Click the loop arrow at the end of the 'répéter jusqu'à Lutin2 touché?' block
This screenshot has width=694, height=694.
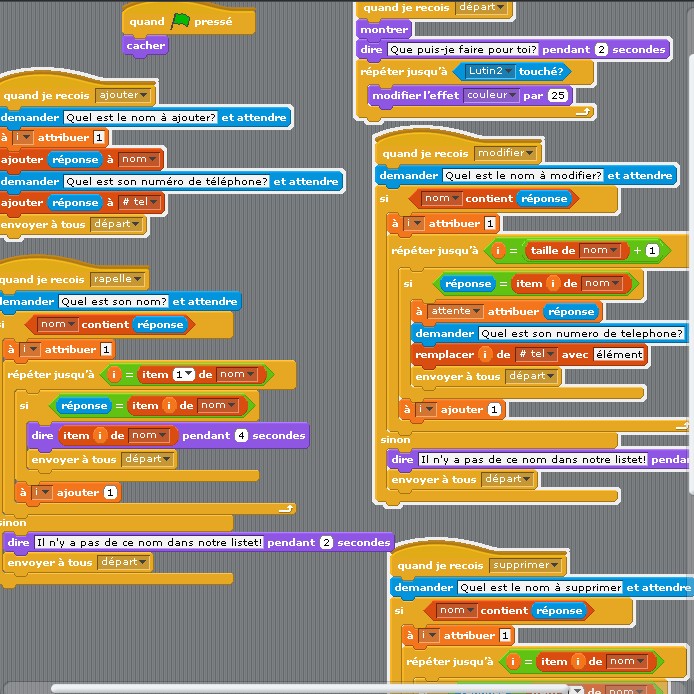pyautogui.click(x=584, y=112)
